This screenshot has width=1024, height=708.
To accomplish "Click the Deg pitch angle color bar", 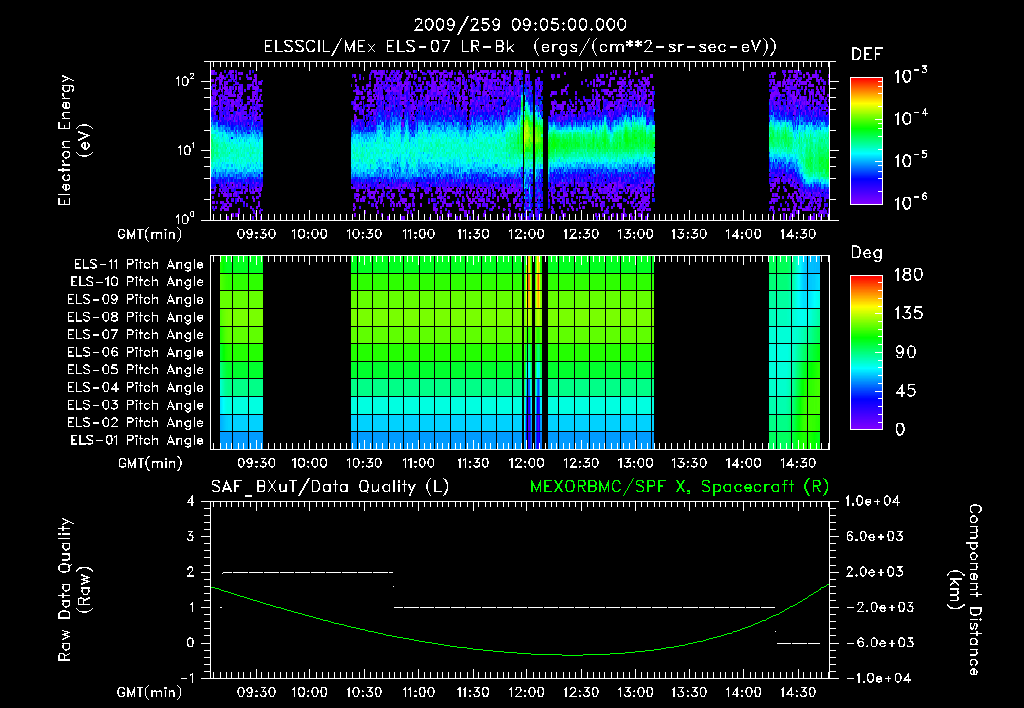I will [866, 352].
